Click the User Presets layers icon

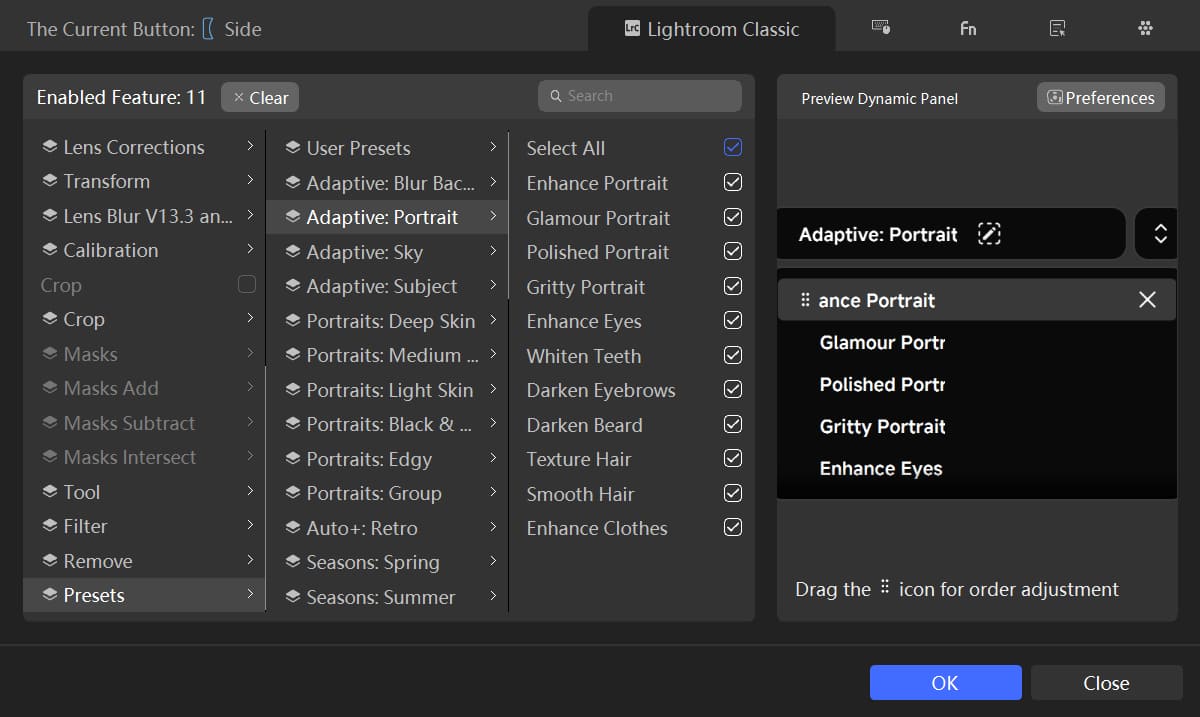(x=293, y=148)
